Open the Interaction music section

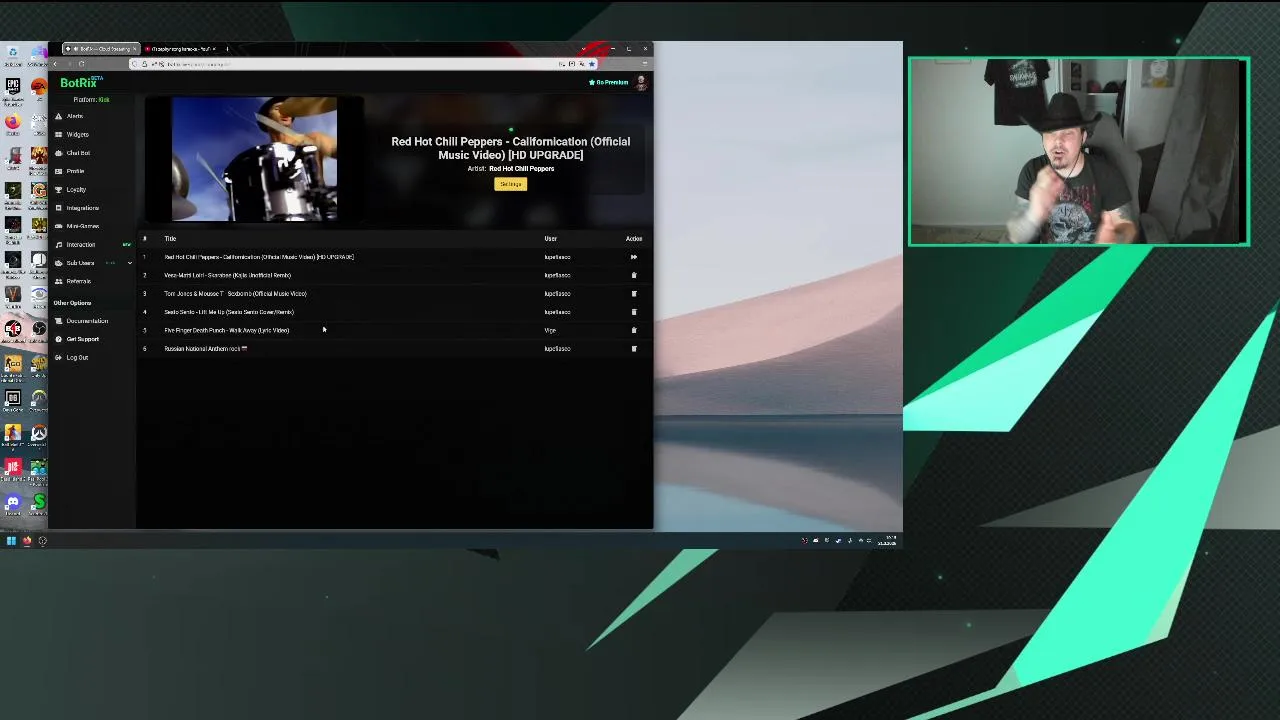[76, 244]
